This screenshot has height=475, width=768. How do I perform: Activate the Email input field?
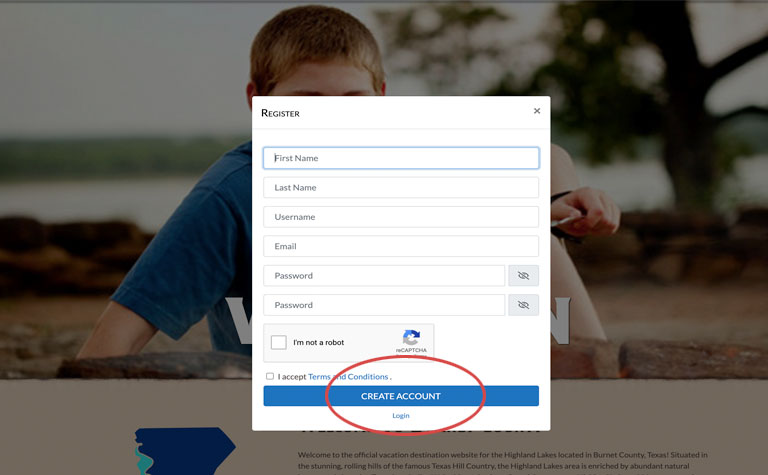(x=401, y=246)
